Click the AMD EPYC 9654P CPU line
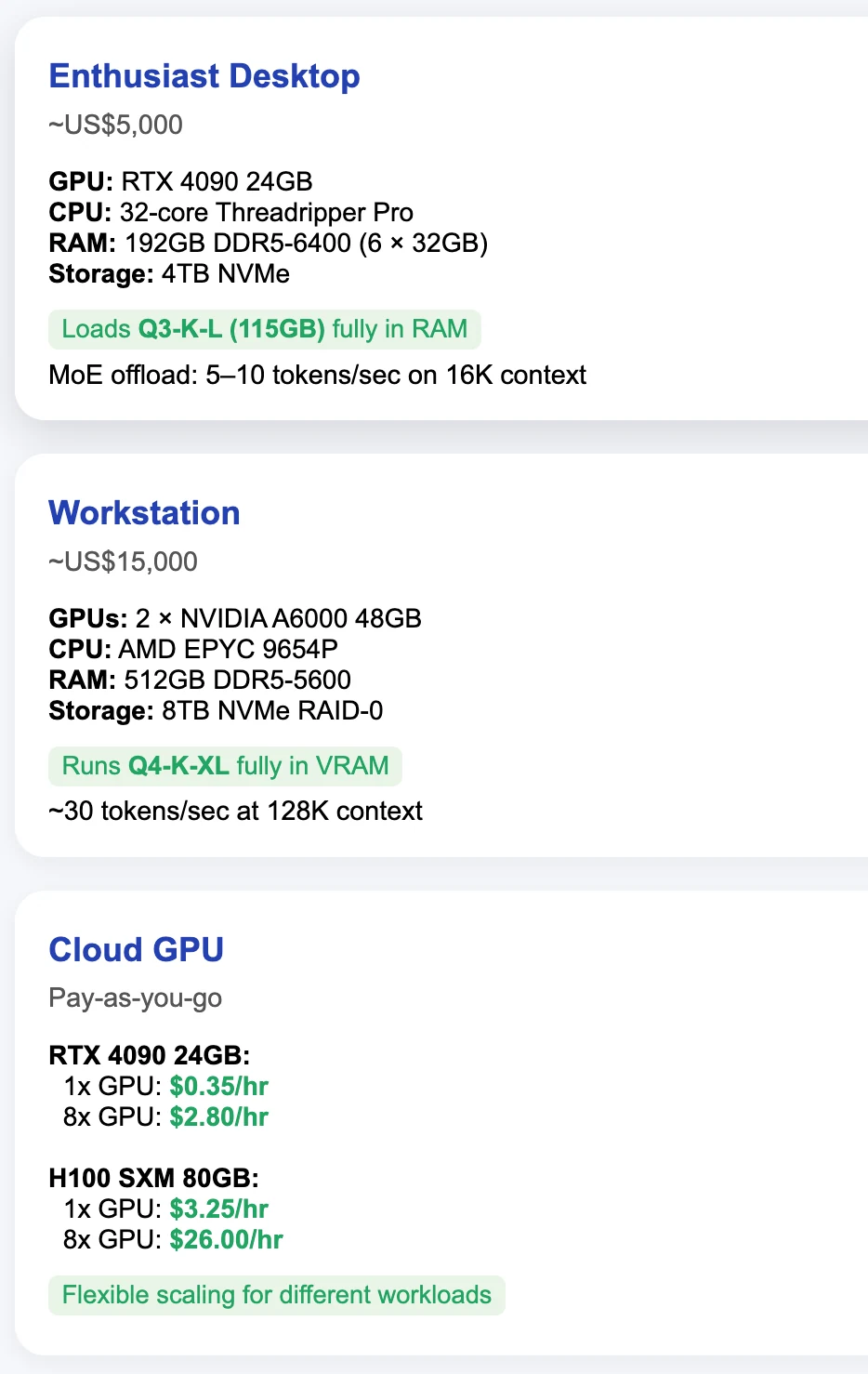 click(x=193, y=649)
